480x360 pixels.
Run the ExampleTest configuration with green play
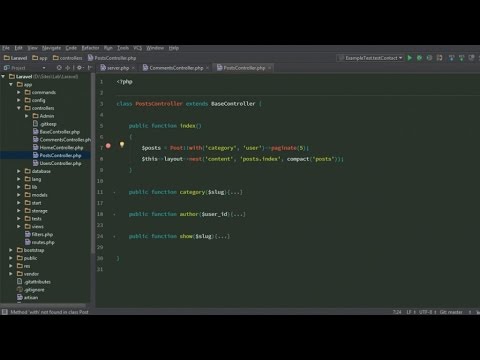[410, 58]
